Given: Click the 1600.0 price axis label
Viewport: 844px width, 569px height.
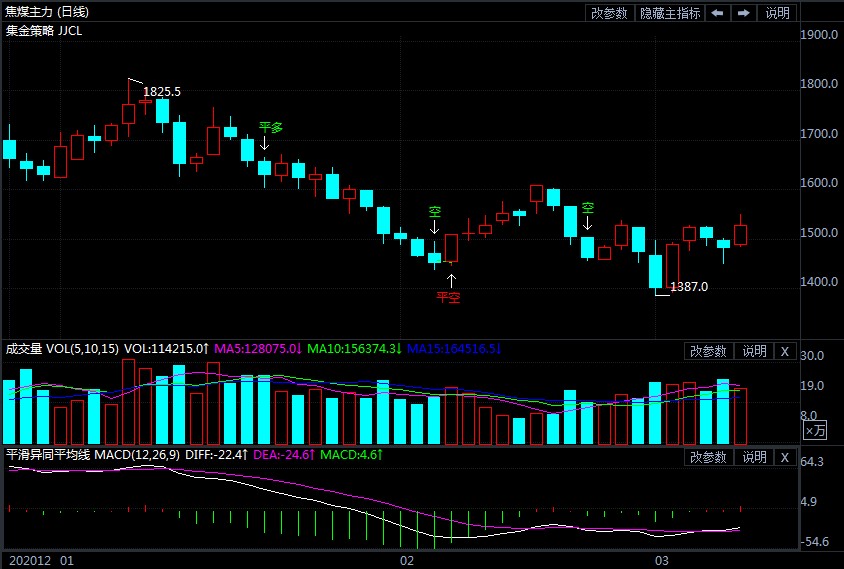Looking at the screenshot, I should pyautogui.click(x=819, y=183).
